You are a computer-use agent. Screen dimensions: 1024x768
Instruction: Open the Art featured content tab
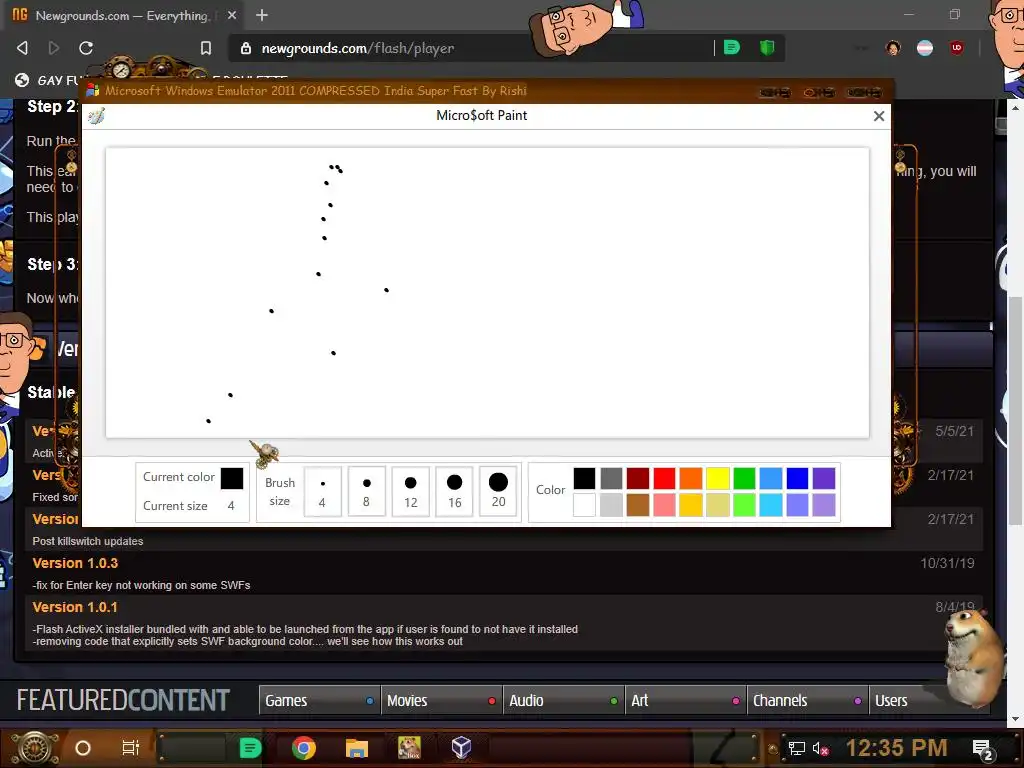pos(686,700)
